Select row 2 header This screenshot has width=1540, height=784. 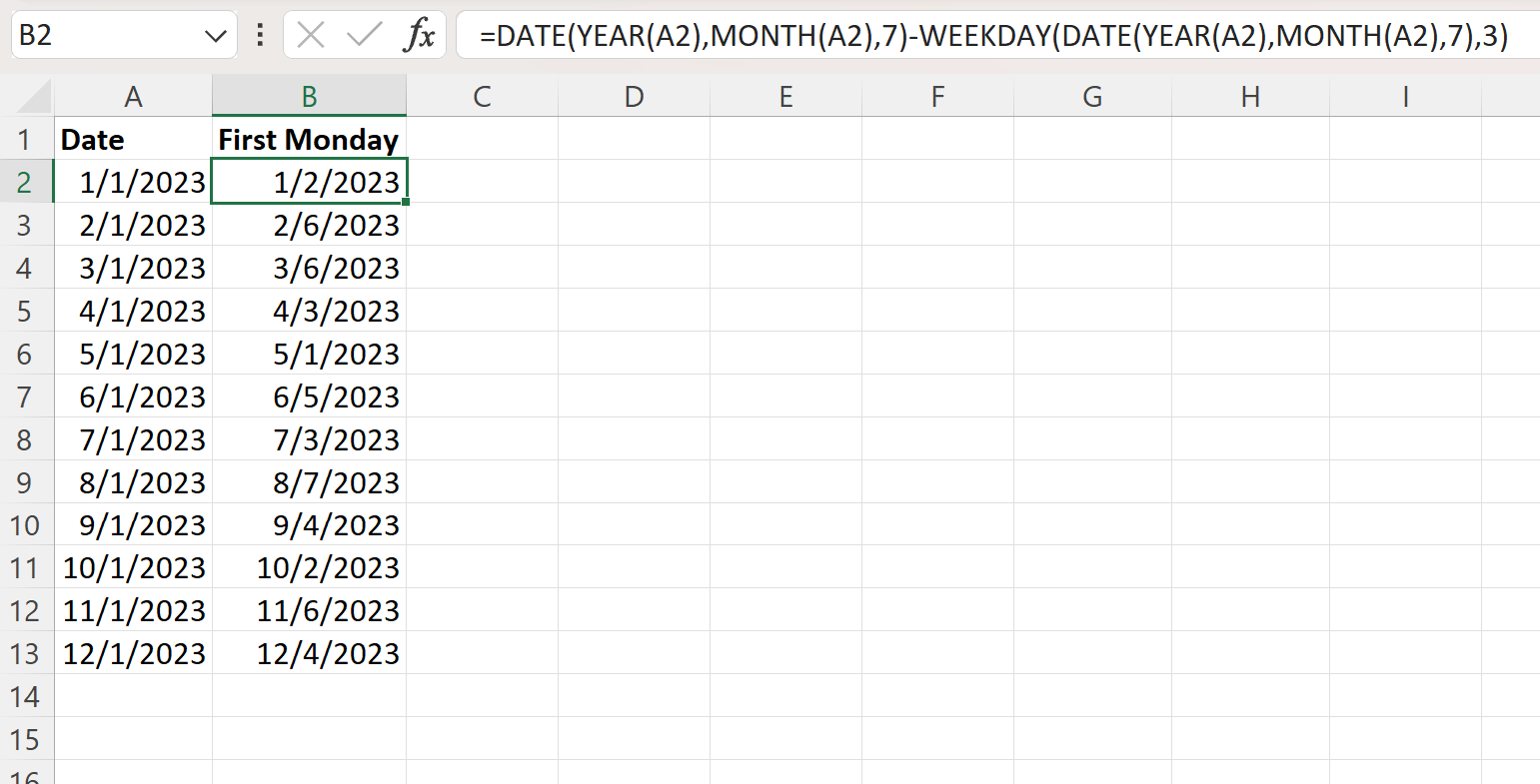click(26, 182)
